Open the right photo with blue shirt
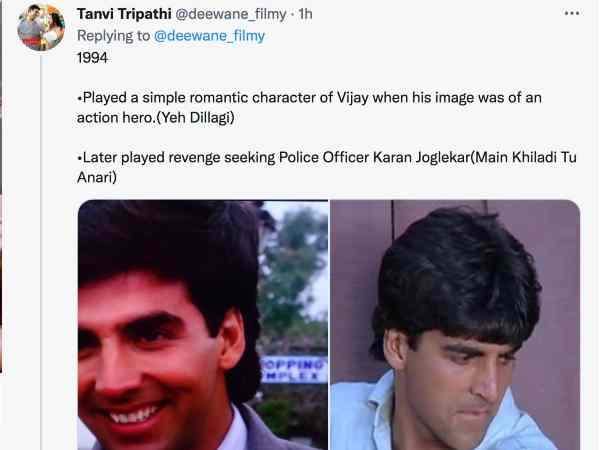600x450 pixels. [x=455, y=324]
